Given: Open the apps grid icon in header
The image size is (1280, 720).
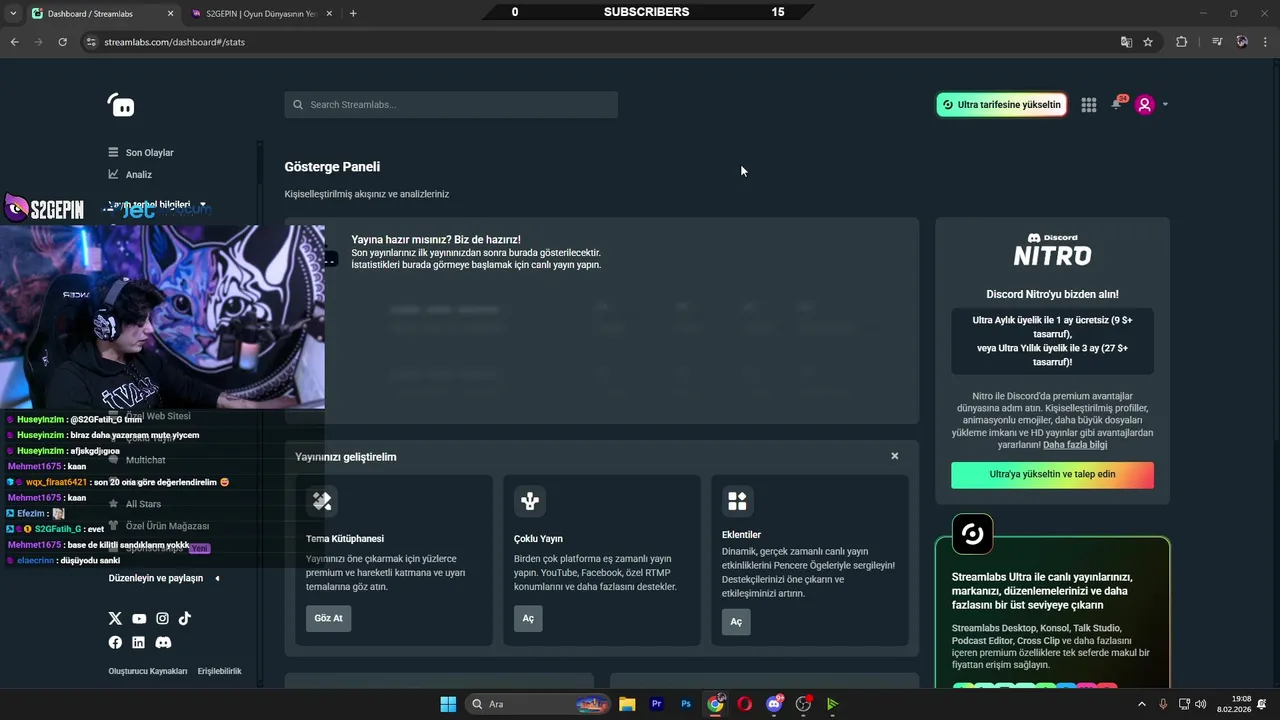Looking at the screenshot, I should tap(1089, 105).
